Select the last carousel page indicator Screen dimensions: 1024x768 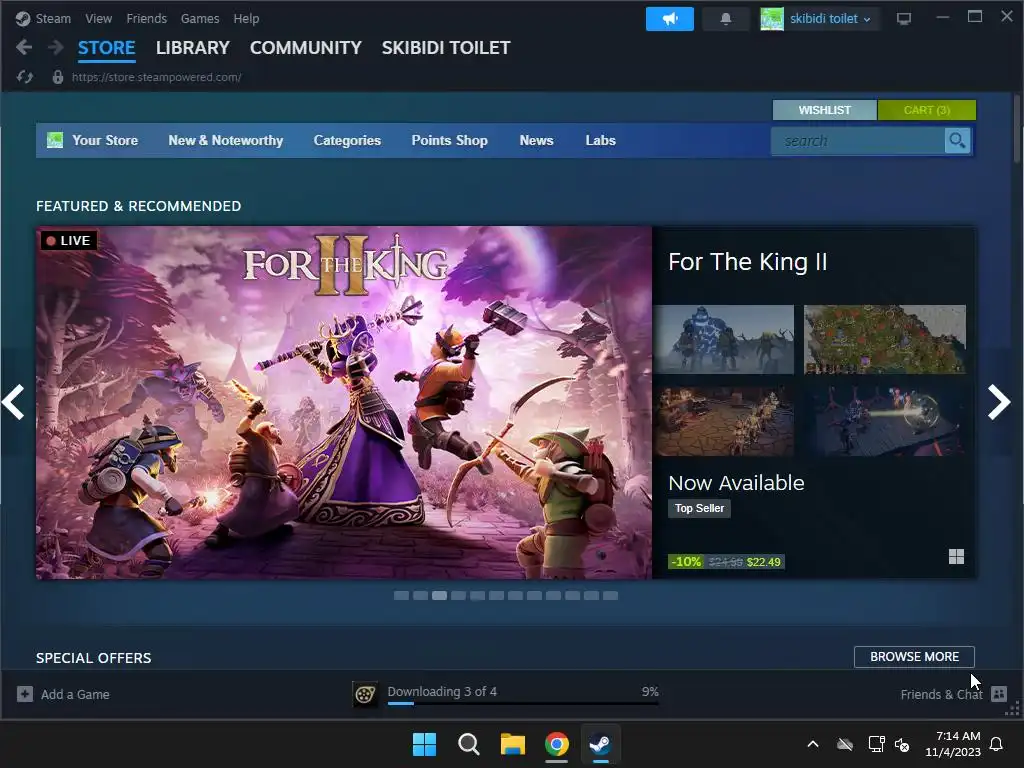611,596
